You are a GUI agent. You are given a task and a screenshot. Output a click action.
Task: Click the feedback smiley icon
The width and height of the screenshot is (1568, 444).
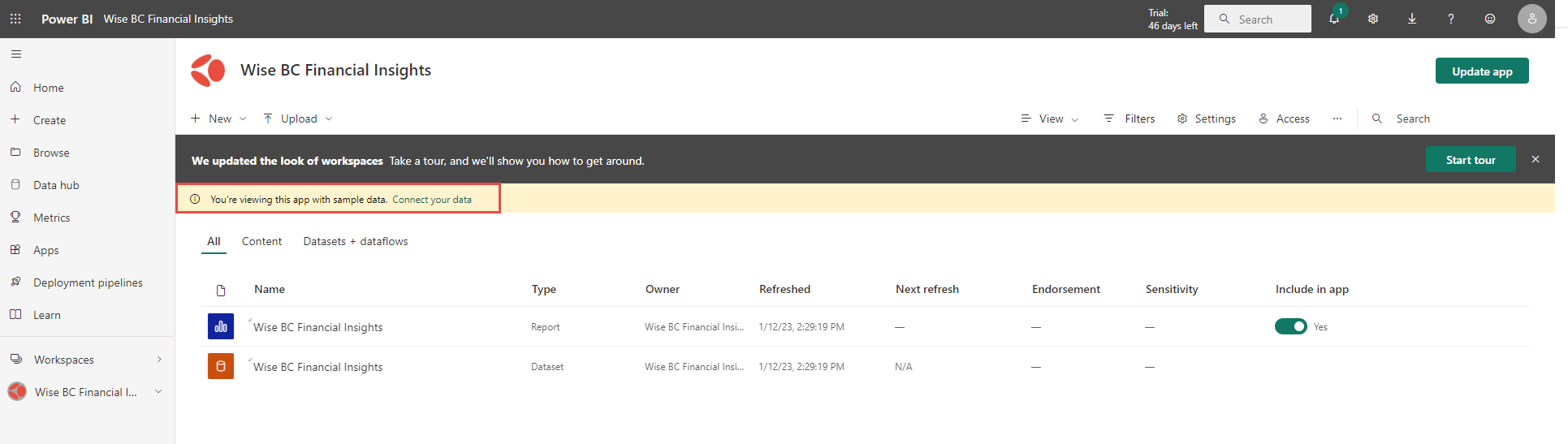tap(1490, 19)
